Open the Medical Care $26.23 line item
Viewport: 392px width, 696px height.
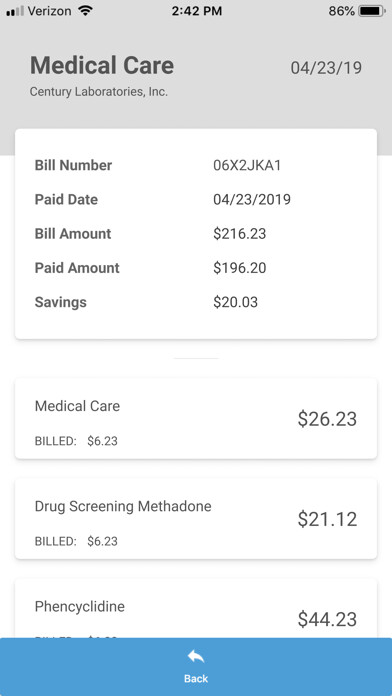click(196, 419)
